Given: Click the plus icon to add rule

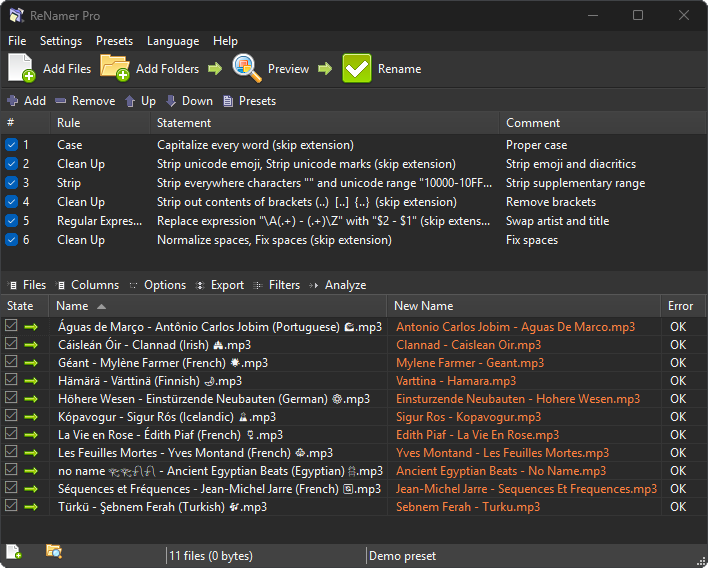Looking at the screenshot, I should [x=13, y=101].
